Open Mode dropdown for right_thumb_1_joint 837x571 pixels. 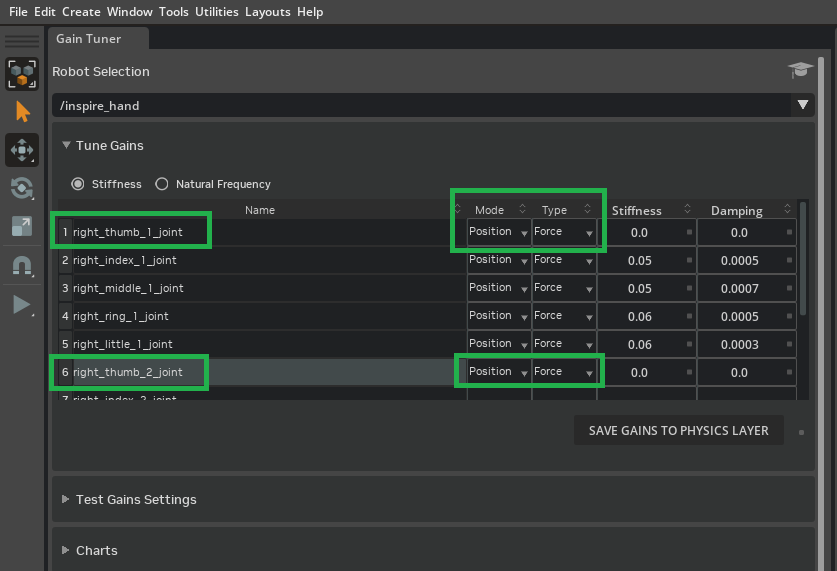[x=499, y=232]
